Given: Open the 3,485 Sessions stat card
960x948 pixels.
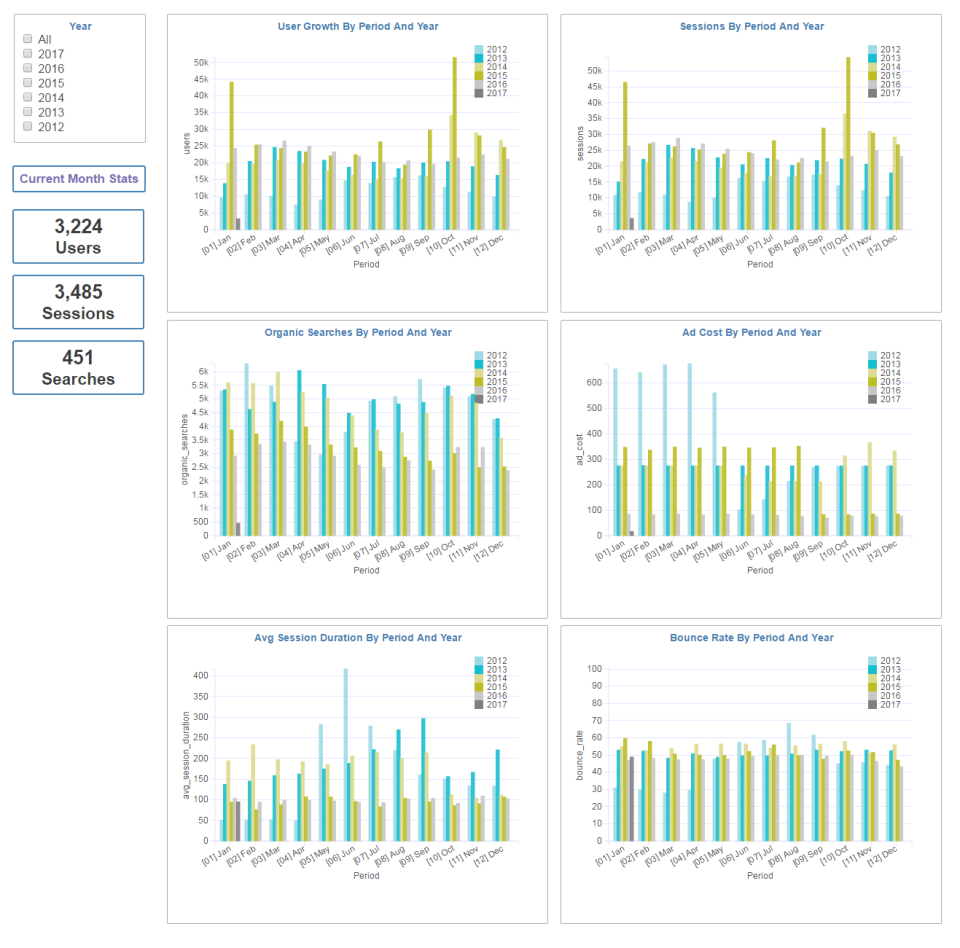Looking at the screenshot, I should coord(78,302).
